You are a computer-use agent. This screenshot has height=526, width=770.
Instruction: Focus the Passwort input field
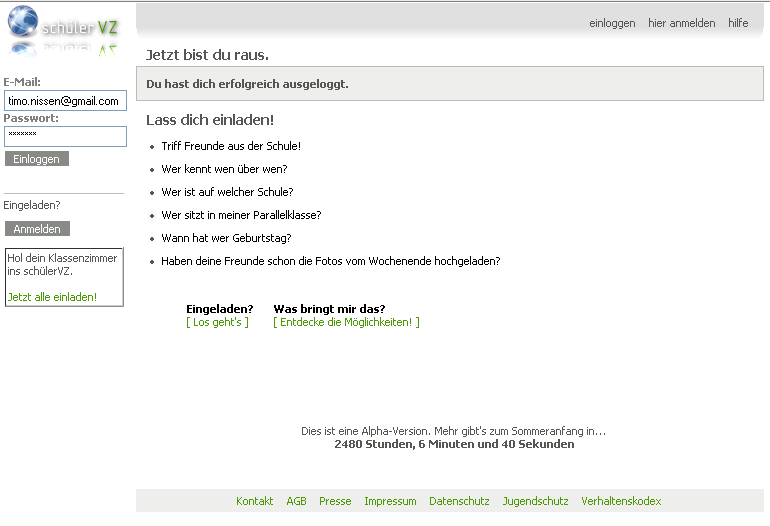(65, 137)
